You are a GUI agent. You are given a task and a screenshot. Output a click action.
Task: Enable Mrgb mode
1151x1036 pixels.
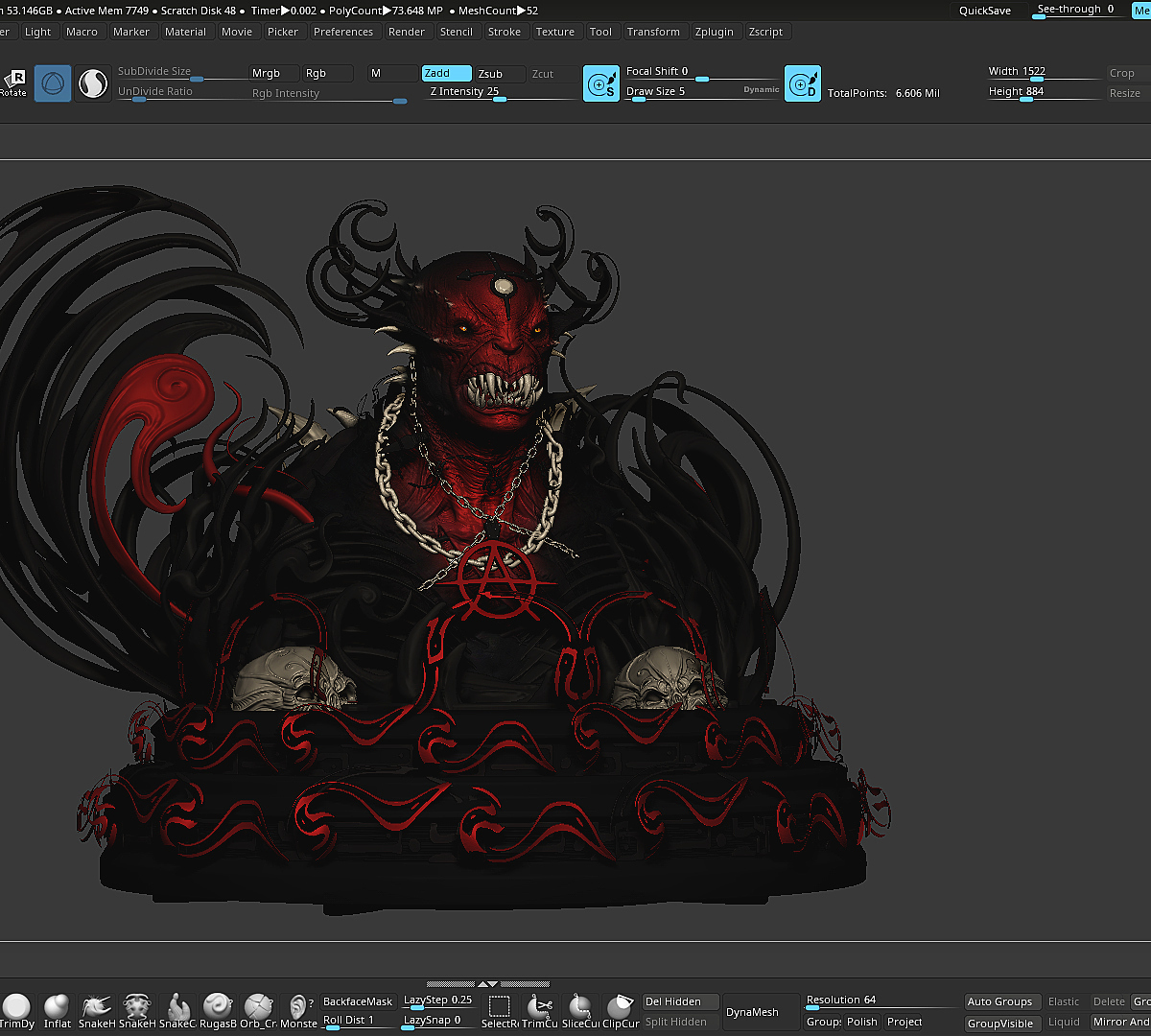(x=273, y=73)
